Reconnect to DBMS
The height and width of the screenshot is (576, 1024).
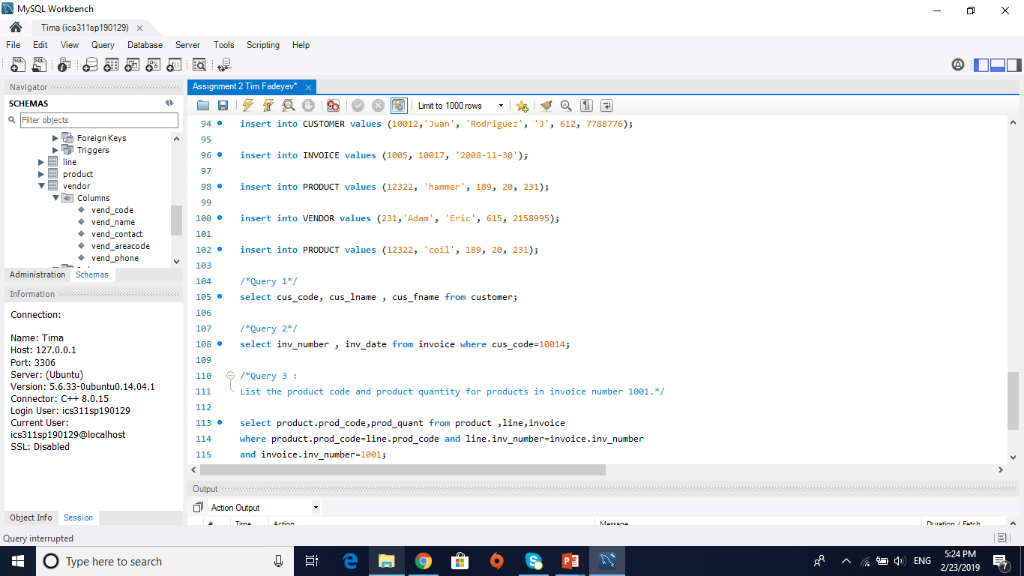224,65
